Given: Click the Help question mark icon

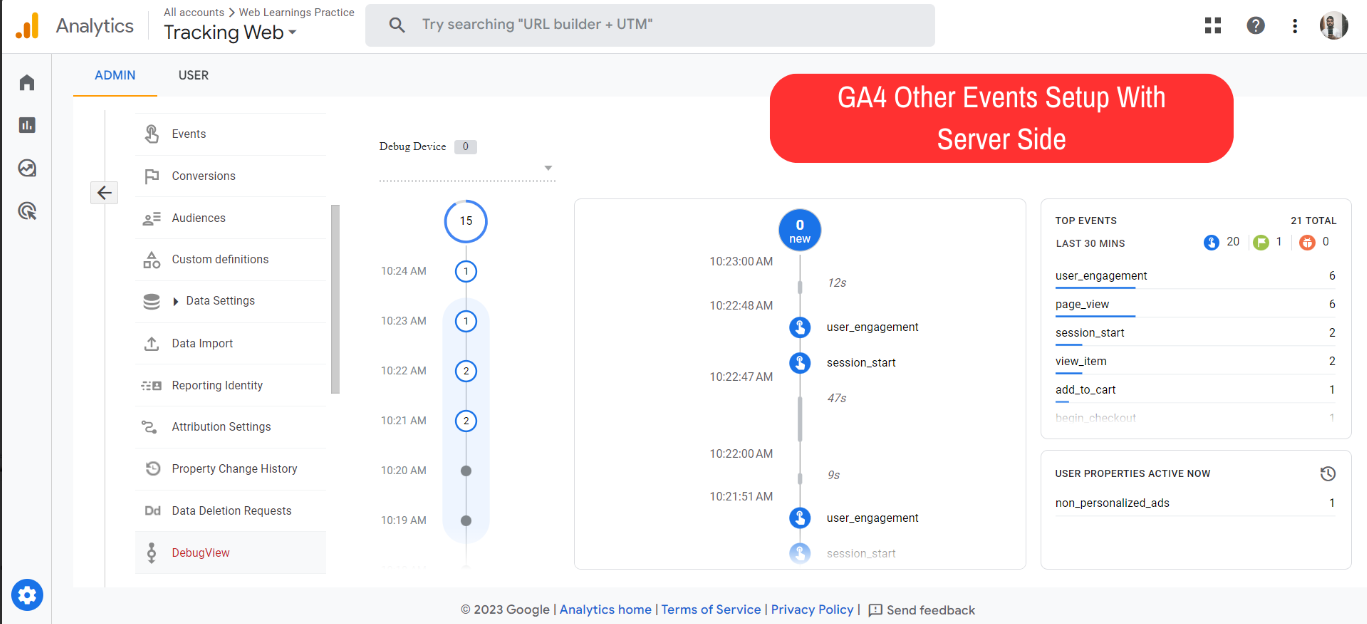Looking at the screenshot, I should 1255,26.
